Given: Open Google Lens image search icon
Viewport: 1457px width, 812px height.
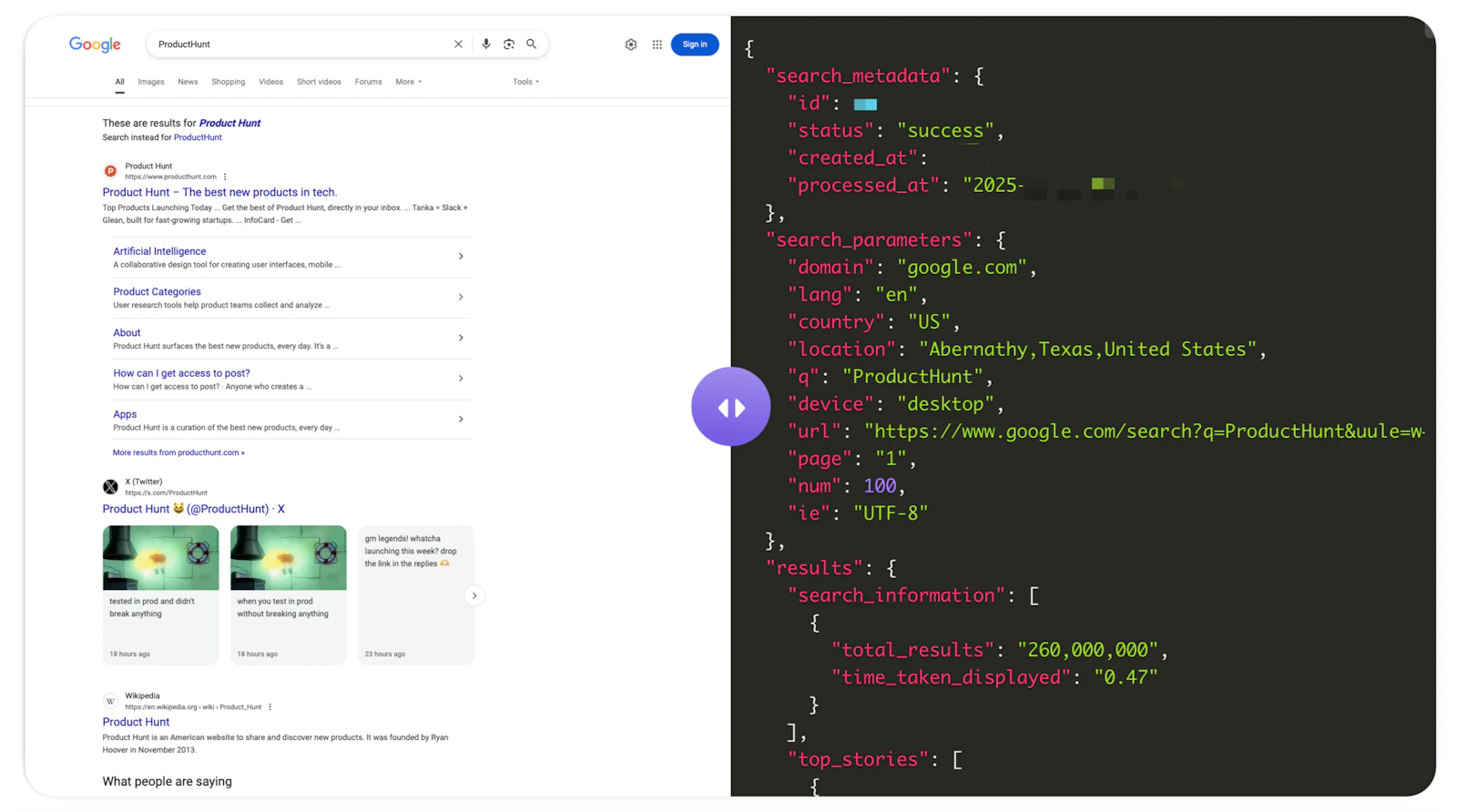Looking at the screenshot, I should [x=509, y=44].
